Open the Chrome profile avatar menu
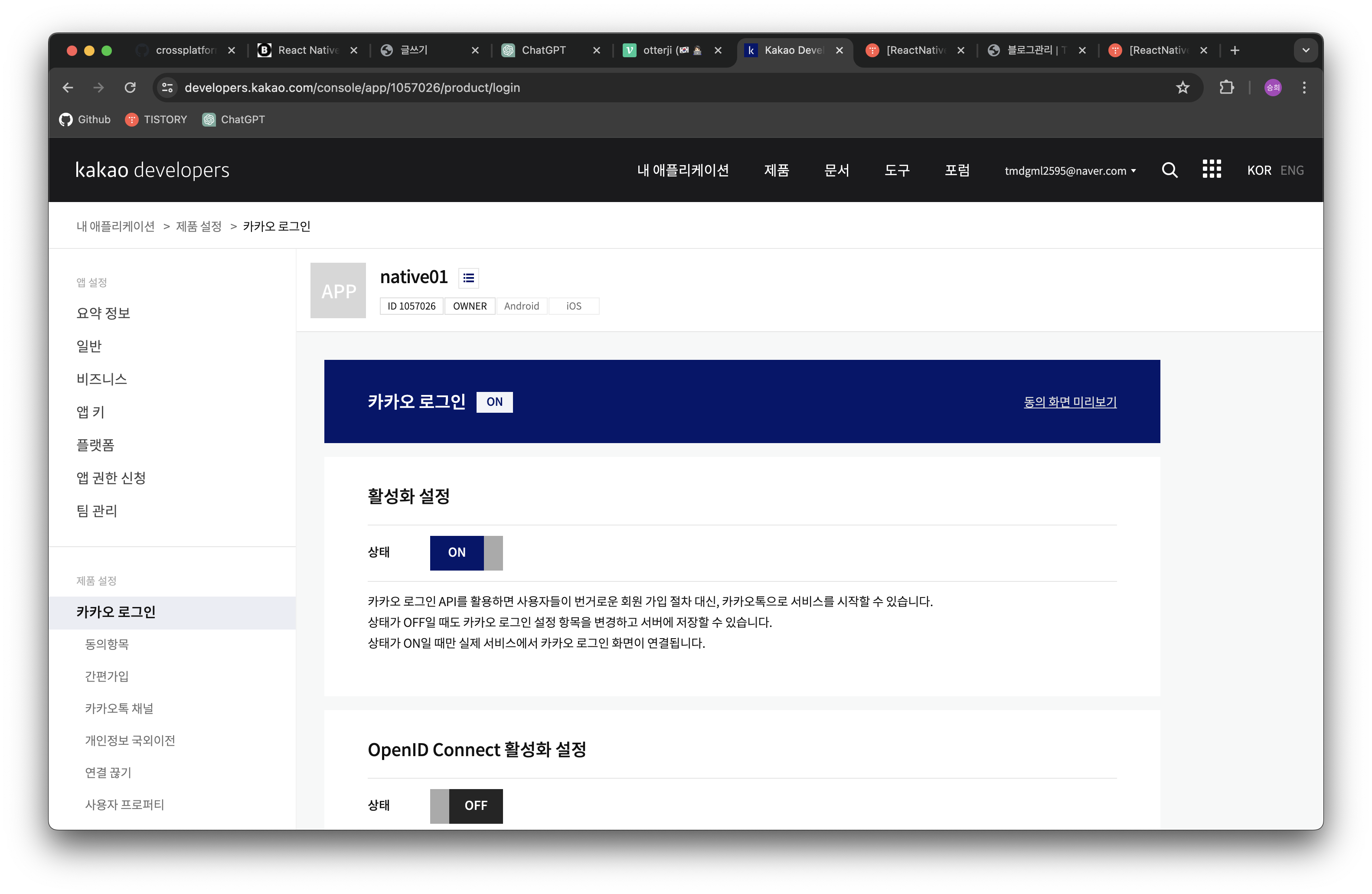This screenshot has width=1372, height=894. tap(1272, 88)
